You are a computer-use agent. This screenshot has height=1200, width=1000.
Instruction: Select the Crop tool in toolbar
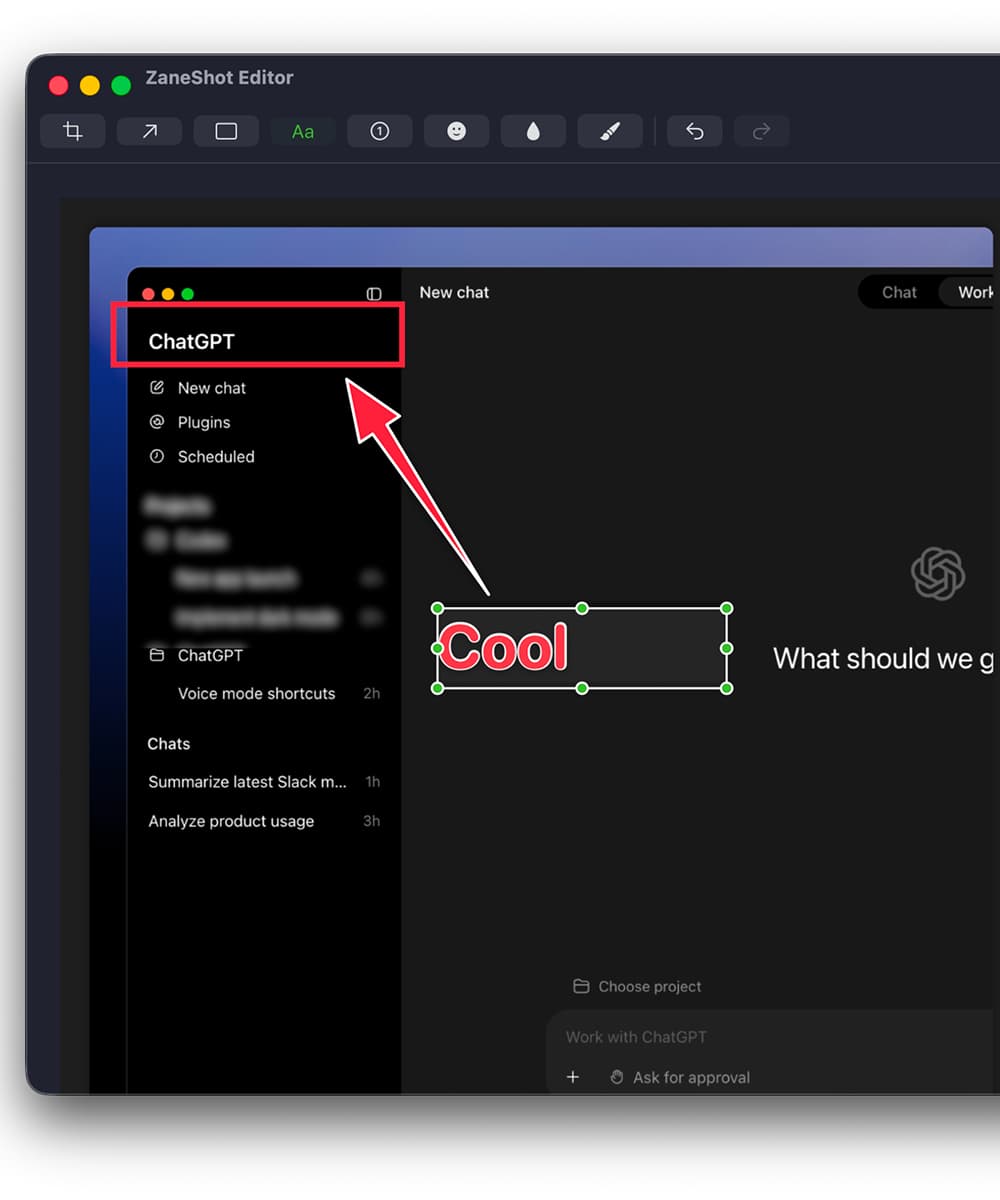click(x=72, y=131)
